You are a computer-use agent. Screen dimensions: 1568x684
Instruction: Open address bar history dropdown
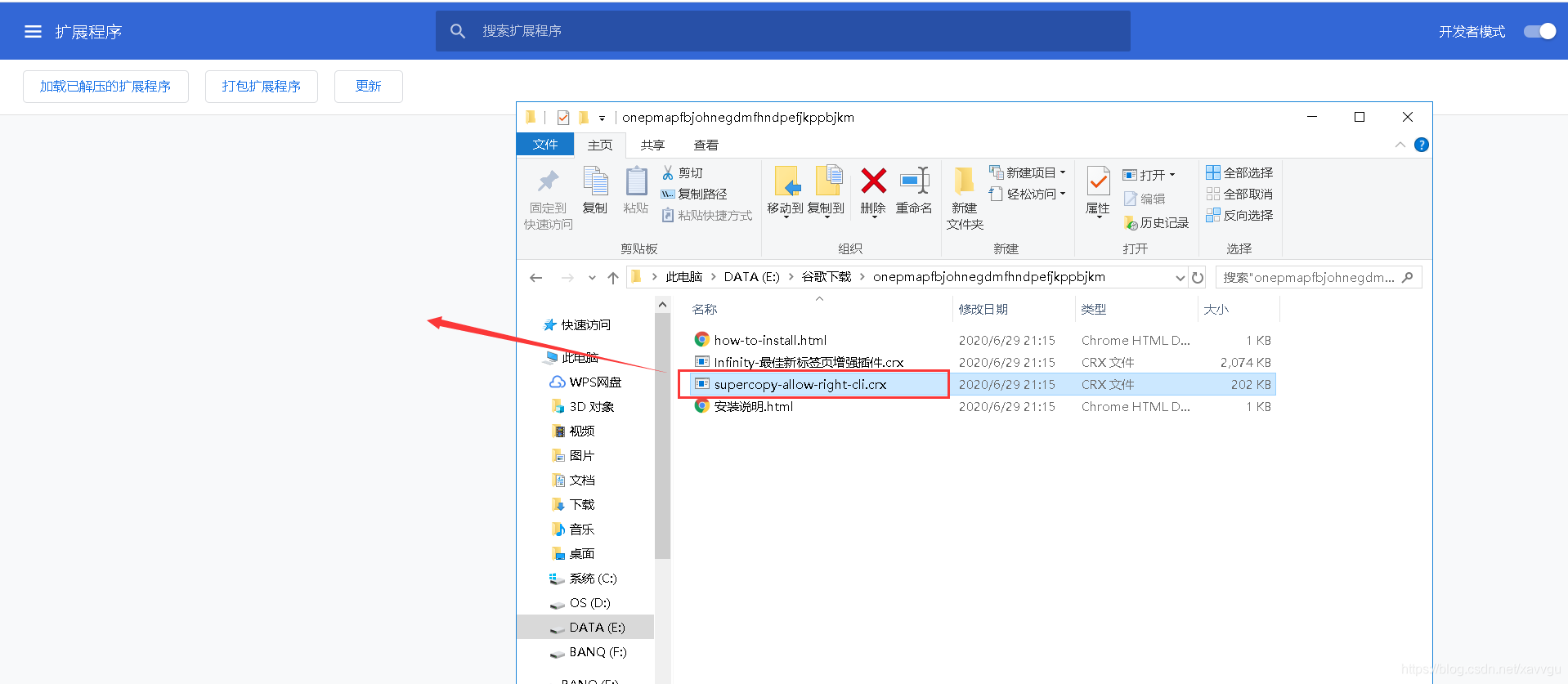pyautogui.click(x=1180, y=278)
